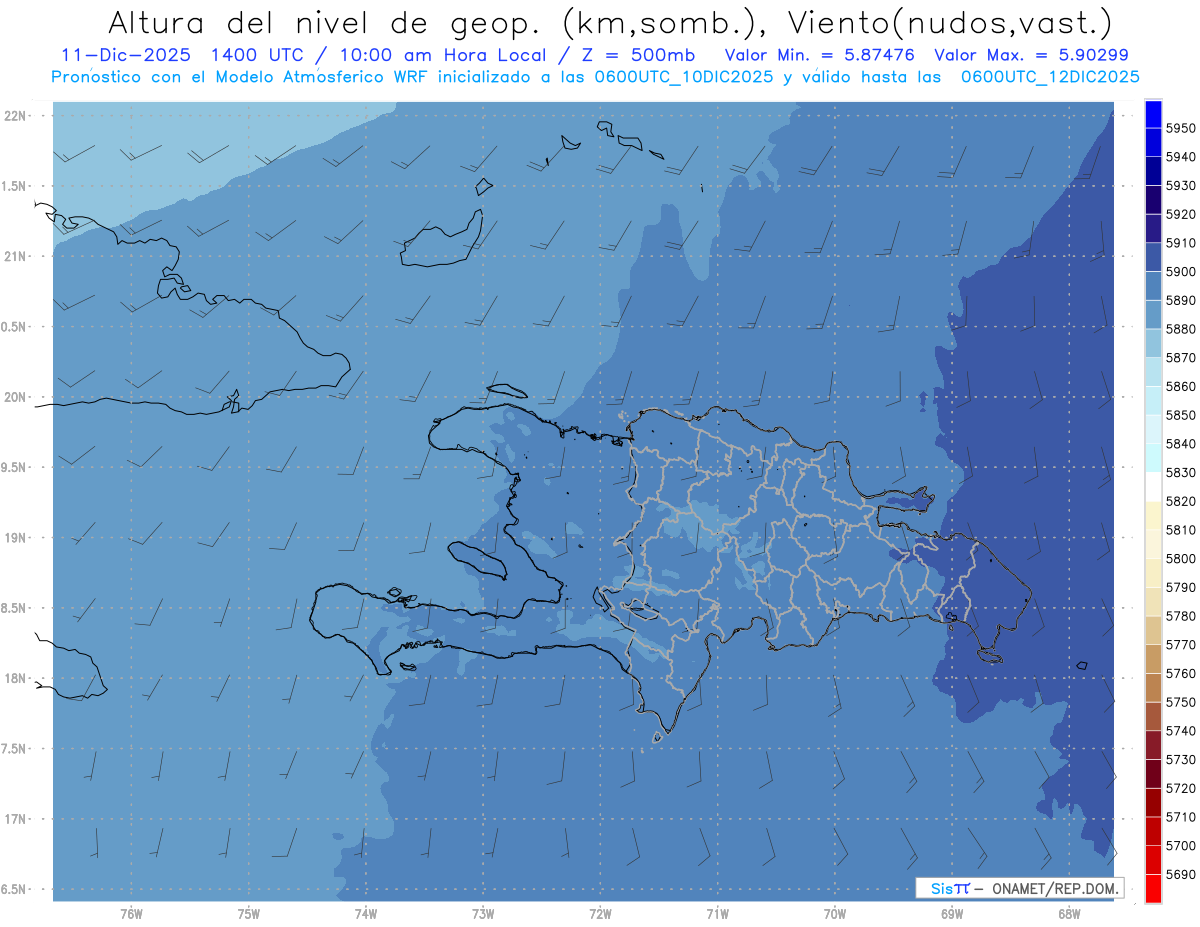Click the '8.5N' latitude label
The height and width of the screenshot is (927, 1200).
13,608
